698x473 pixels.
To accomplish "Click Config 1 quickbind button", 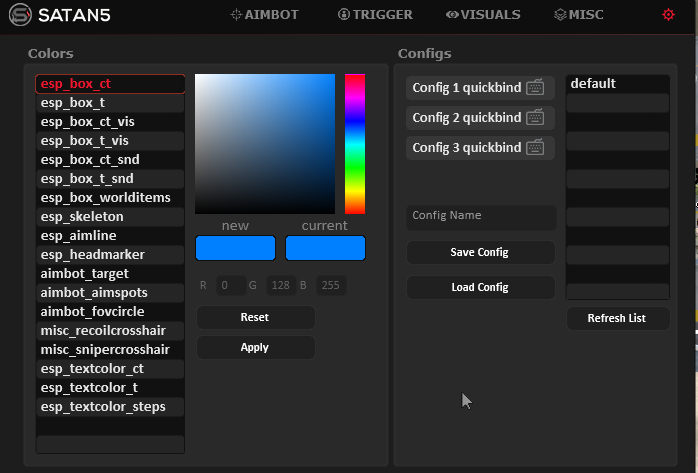I will coord(480,88).
